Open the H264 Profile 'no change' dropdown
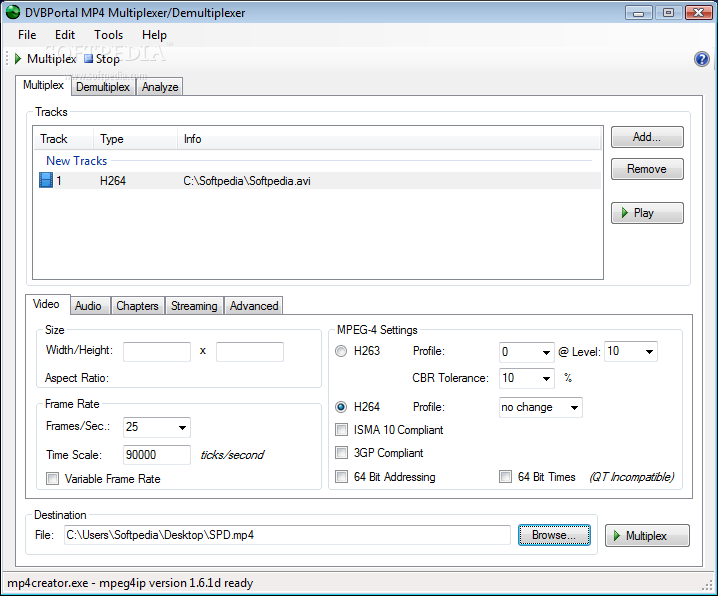The height and width of the screenshot is (596, 718). tap(541, 407)
